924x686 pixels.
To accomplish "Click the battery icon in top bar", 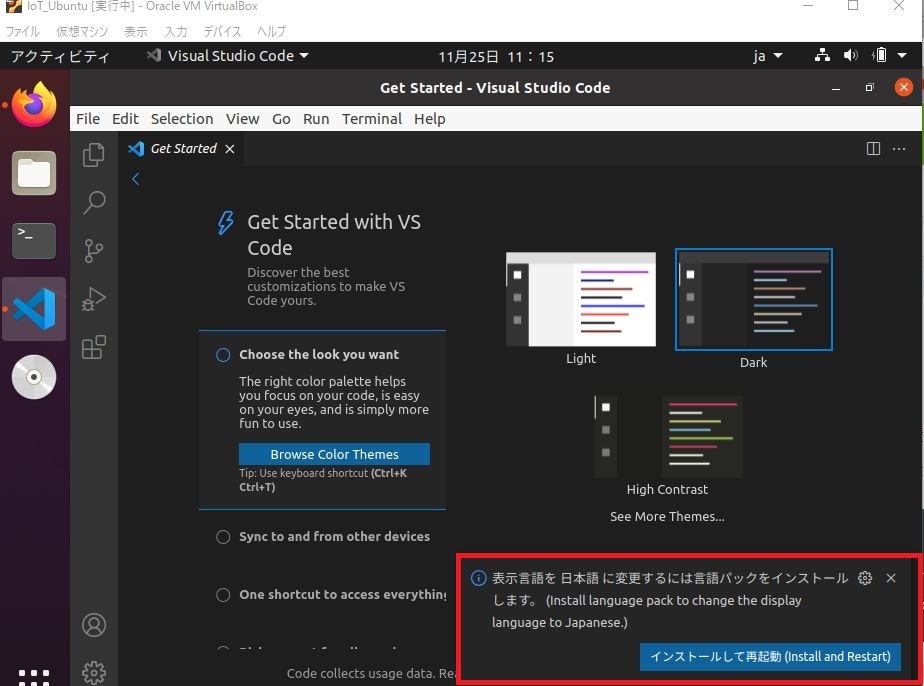I will [x=880, y=55].
